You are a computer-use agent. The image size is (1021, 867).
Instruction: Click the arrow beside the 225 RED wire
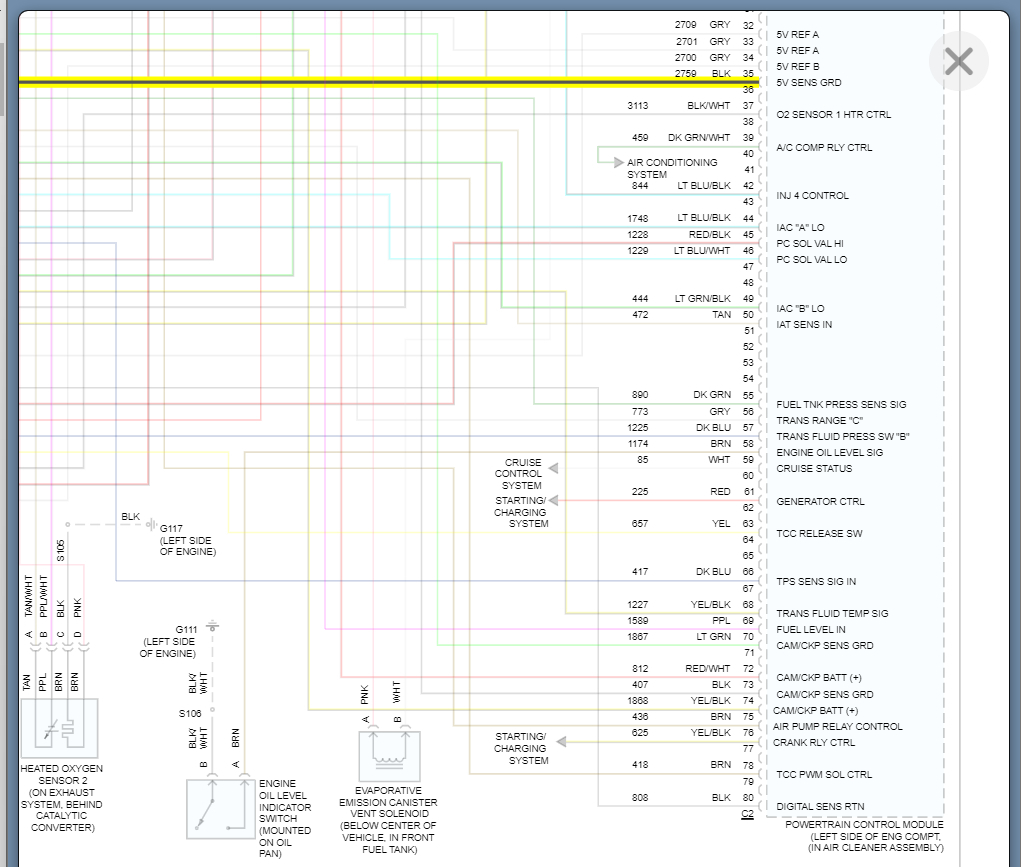pos(553,500)
